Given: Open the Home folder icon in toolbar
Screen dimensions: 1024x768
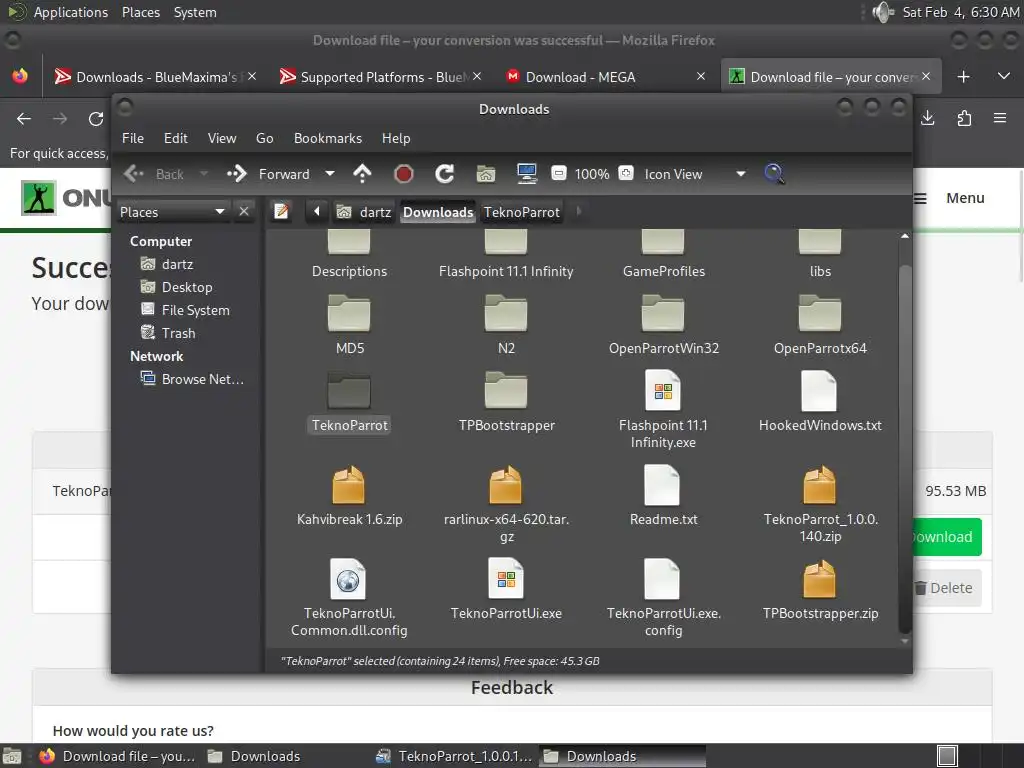Looking at the screenshot, I should pos(486,174).
